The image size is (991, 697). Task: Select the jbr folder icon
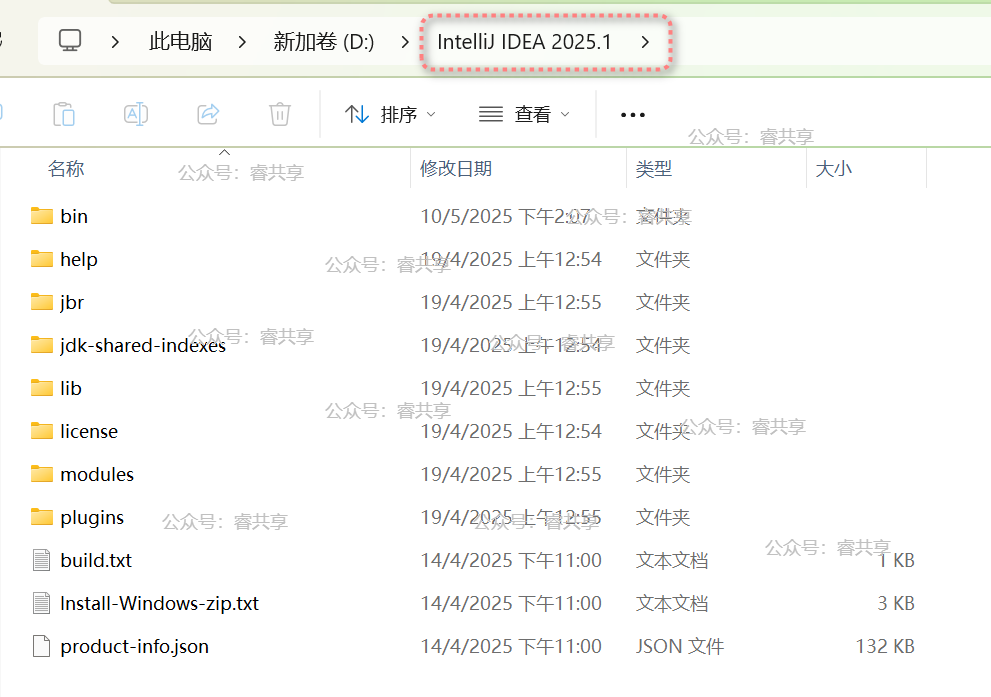point(42,302)
